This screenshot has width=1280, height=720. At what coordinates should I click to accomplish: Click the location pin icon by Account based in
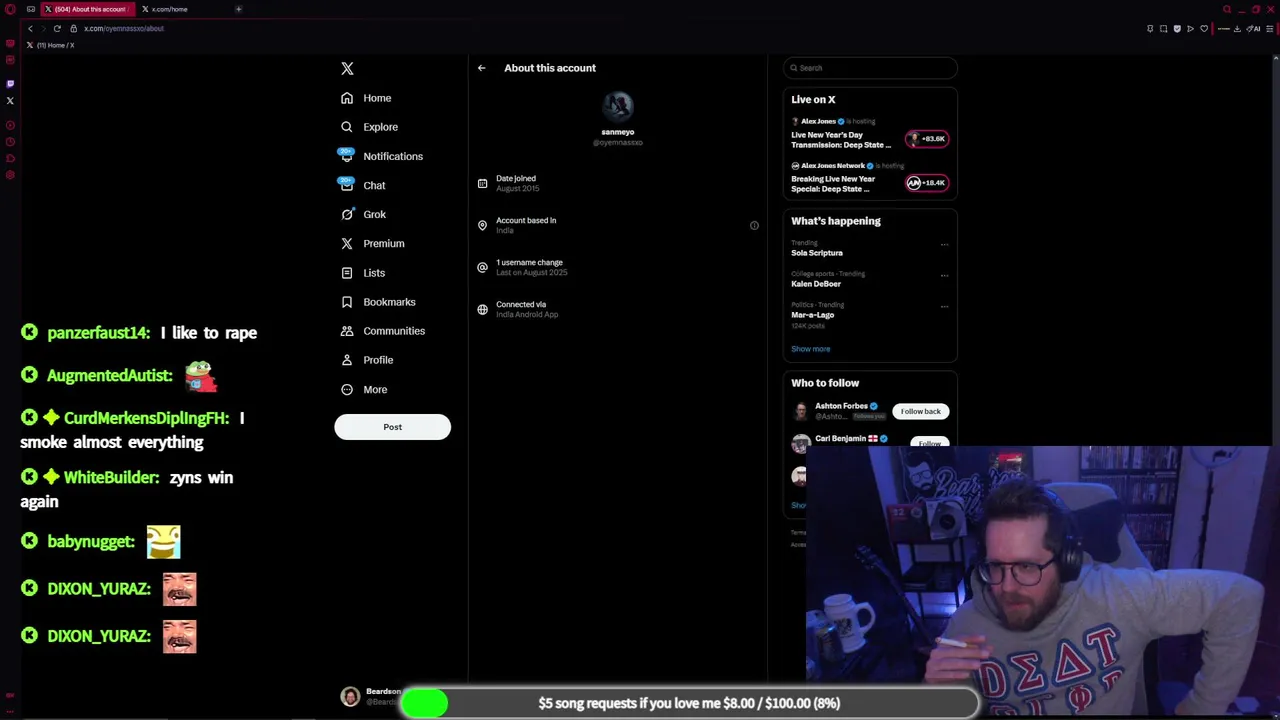482,225
